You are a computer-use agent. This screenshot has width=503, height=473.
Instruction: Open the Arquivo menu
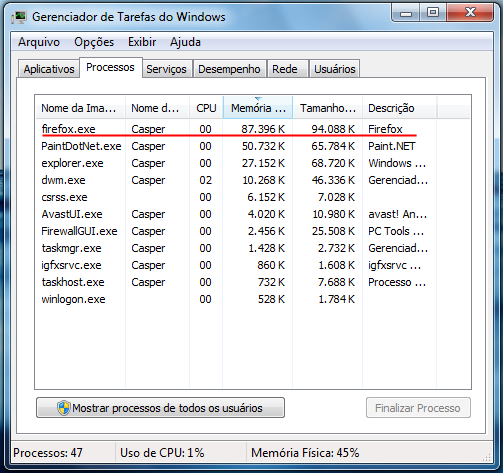[x=39, y=42]
